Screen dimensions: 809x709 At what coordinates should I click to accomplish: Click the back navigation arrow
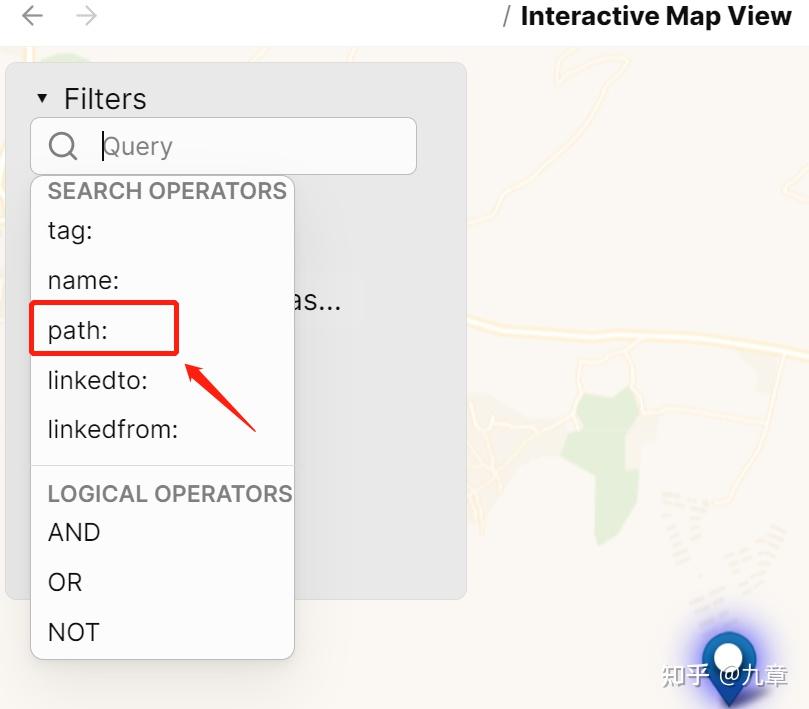click(x=32, y=16)
